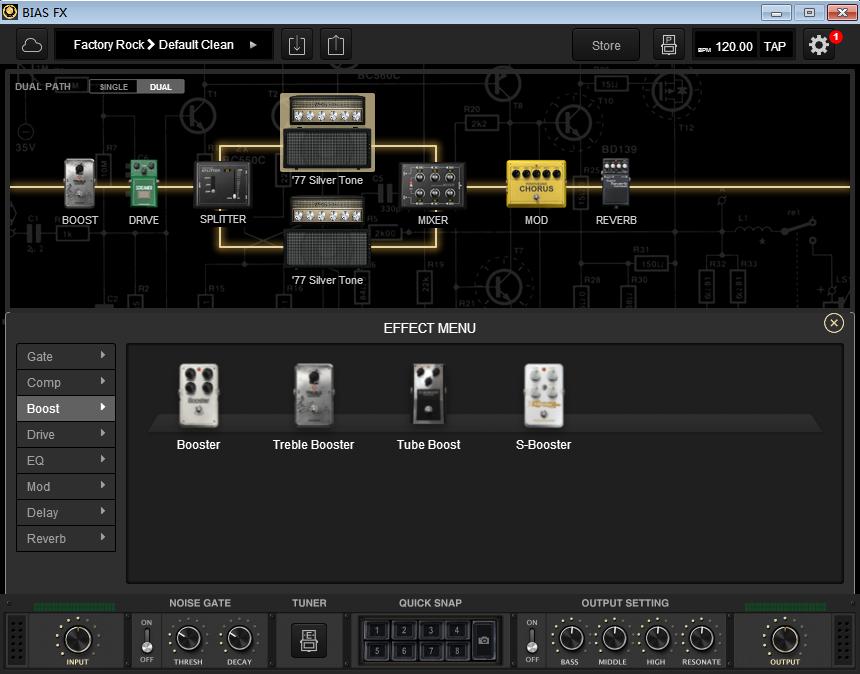Open the CHORUS mod pedal on the signal chain
The height and width of the screenshot is (674, 860).
(536, 184)
